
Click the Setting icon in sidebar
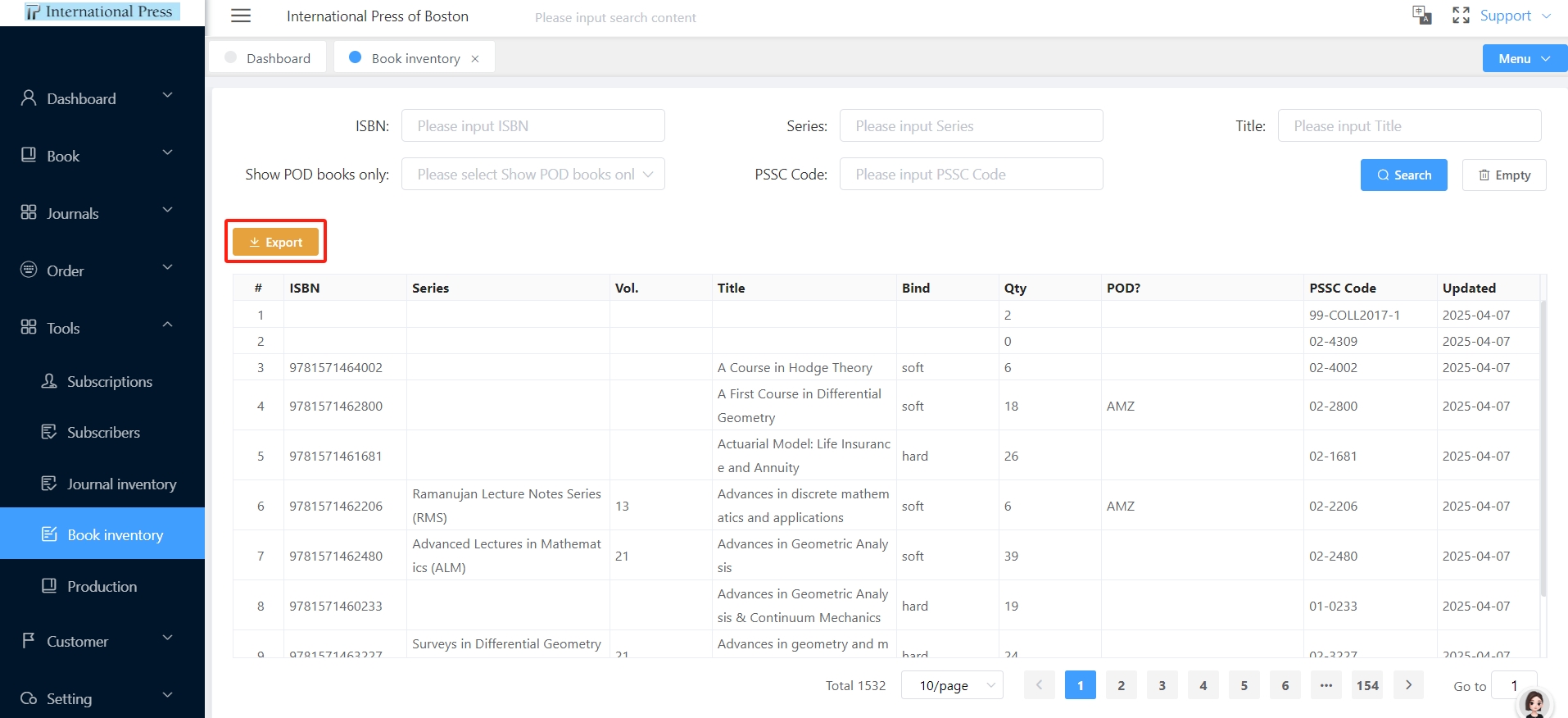[x=29, y=698]
